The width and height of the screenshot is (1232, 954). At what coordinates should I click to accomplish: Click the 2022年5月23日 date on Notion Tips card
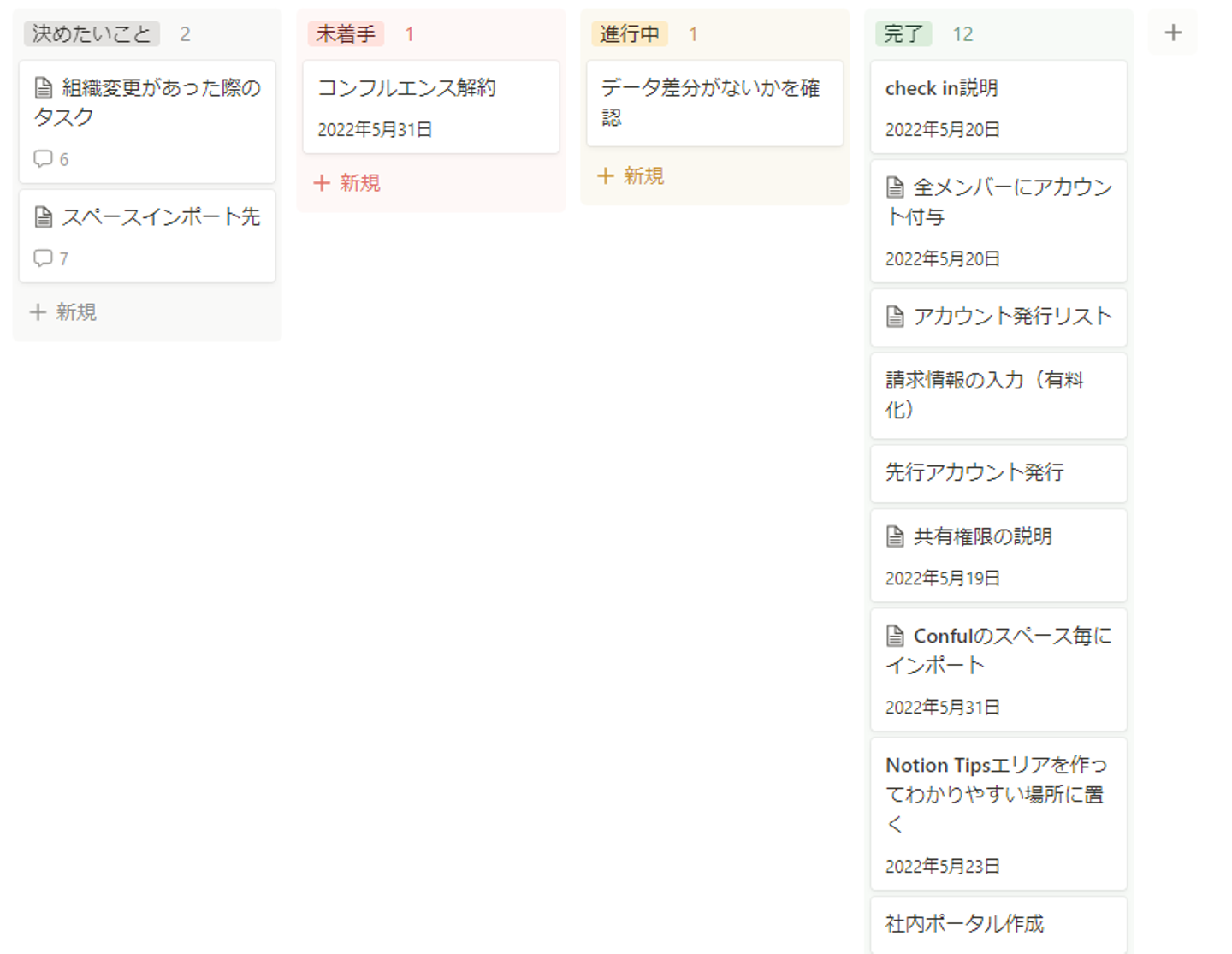(943, 867)
